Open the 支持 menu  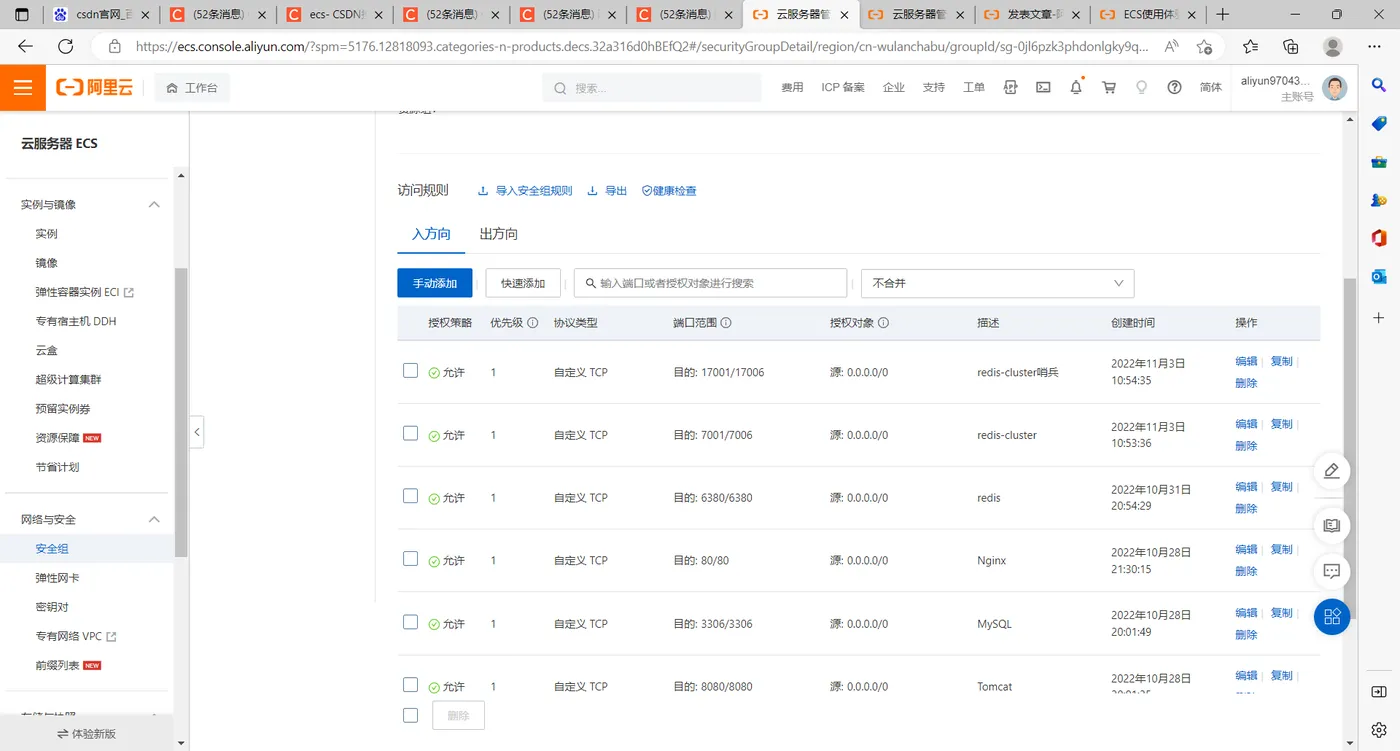pyautogui.click(x=934, y=88)
